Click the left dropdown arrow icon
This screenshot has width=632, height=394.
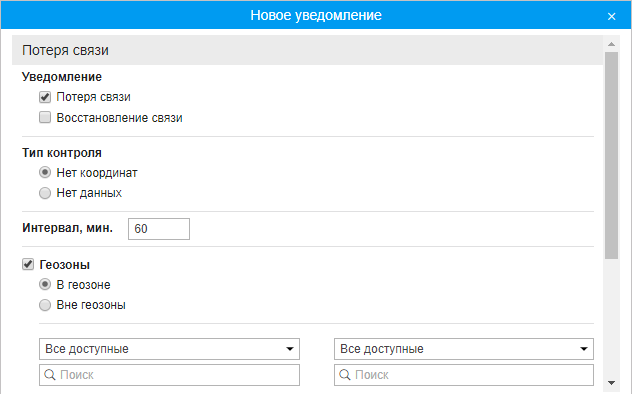click(290, 349)
